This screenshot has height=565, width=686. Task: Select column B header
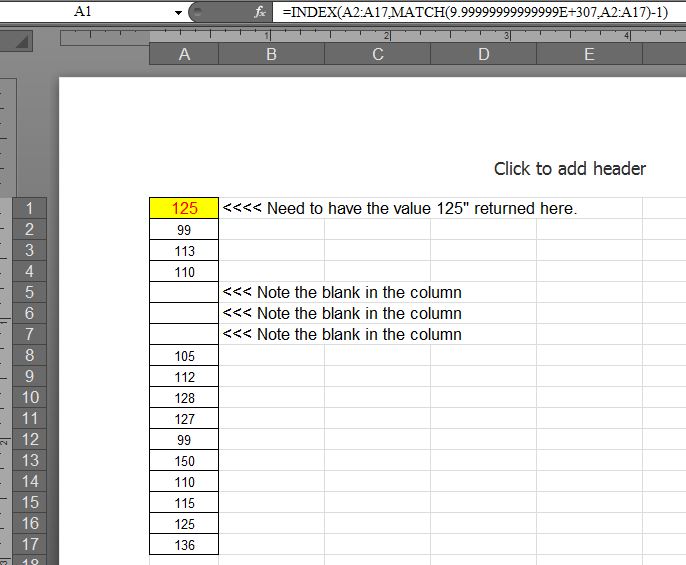271,55
